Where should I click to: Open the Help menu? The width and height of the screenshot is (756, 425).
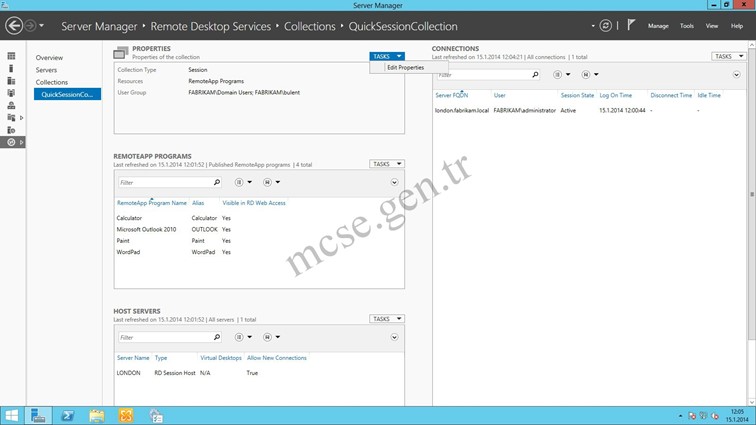(737, 26)
